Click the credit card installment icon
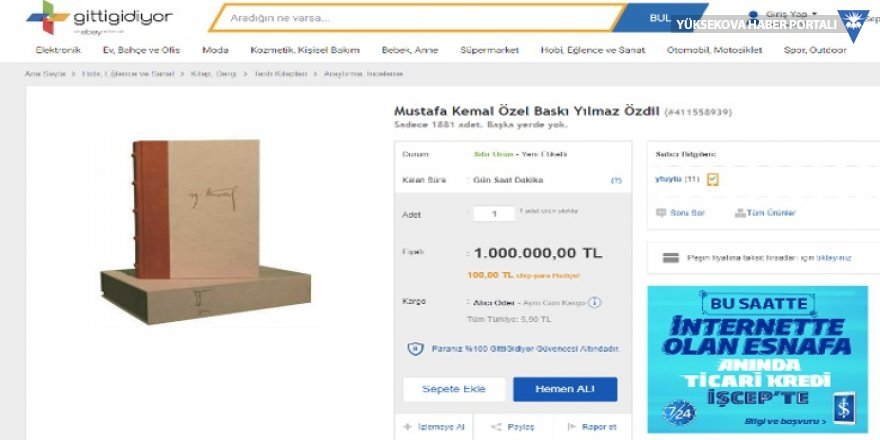 [671, 258]
